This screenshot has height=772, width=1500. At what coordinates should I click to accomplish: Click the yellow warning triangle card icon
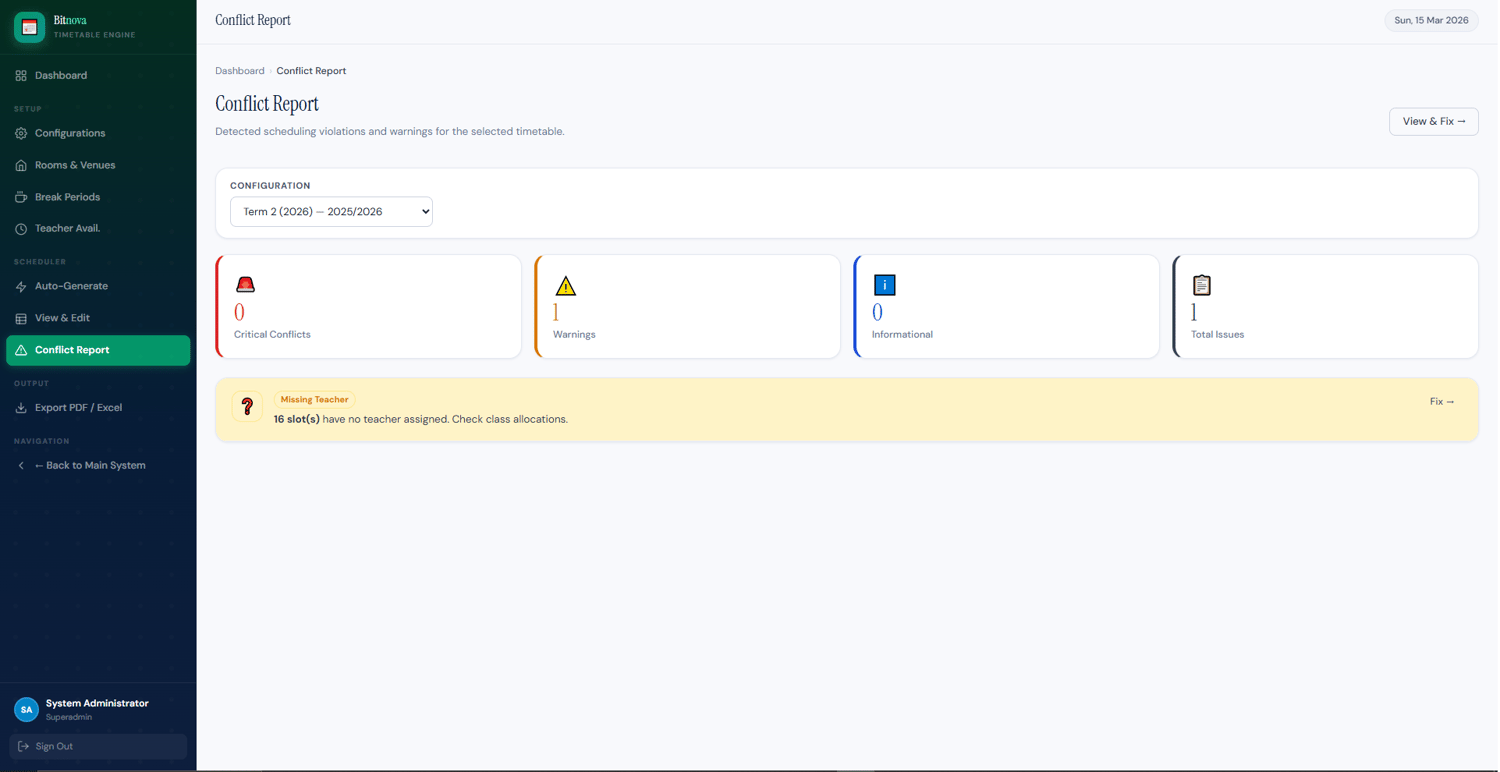coord(565,286)
